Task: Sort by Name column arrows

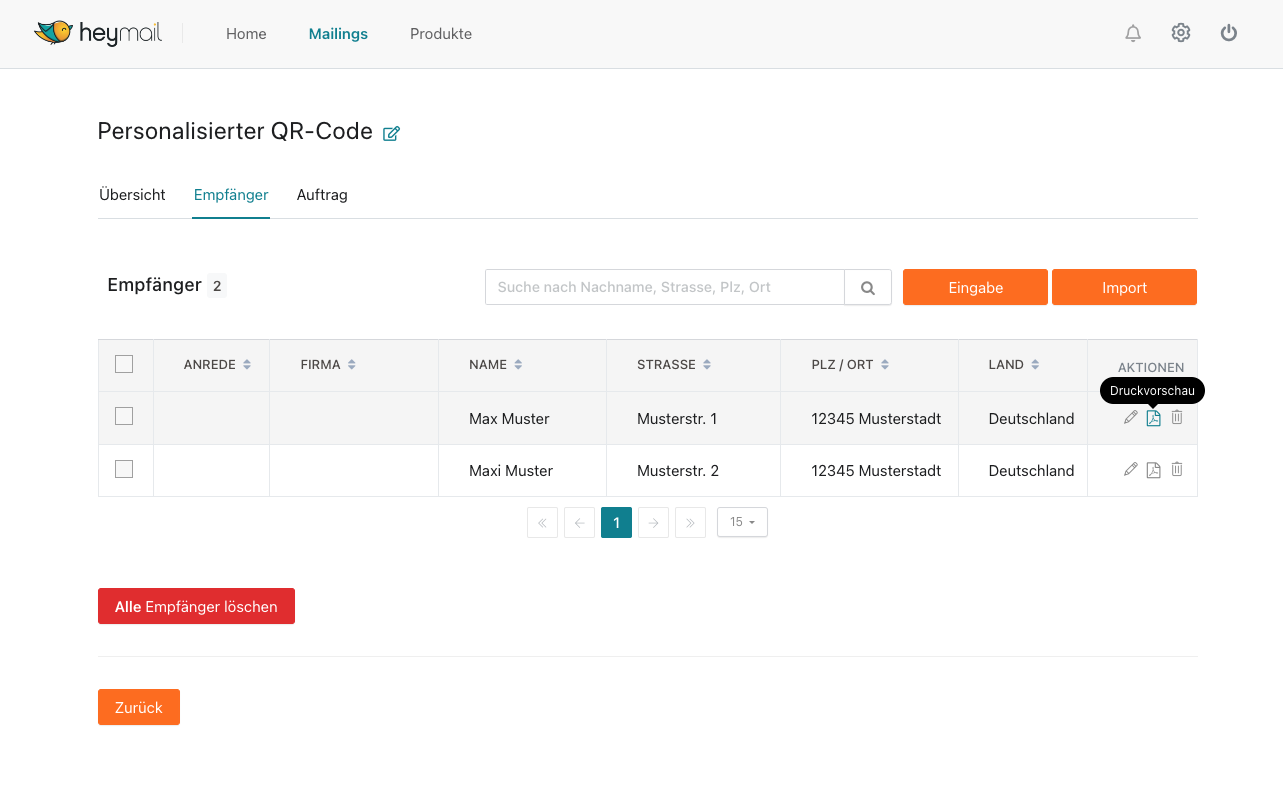Action: [x=518, y=365]
